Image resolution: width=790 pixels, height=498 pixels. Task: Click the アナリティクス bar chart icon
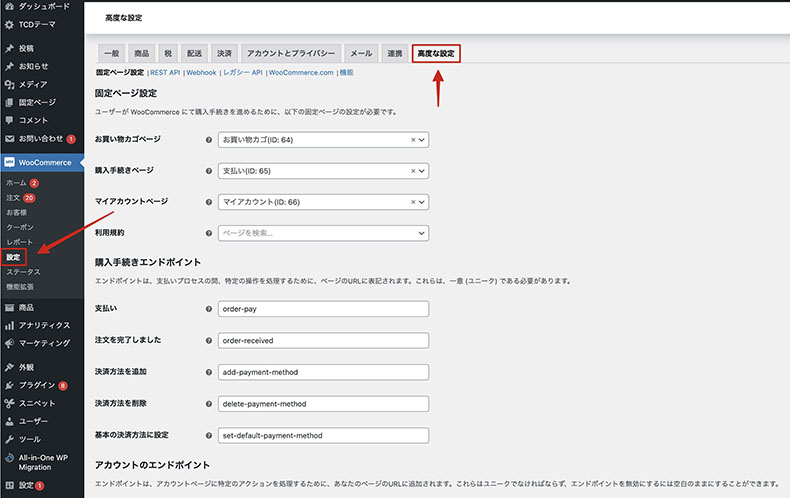click(x=9, y=325)
